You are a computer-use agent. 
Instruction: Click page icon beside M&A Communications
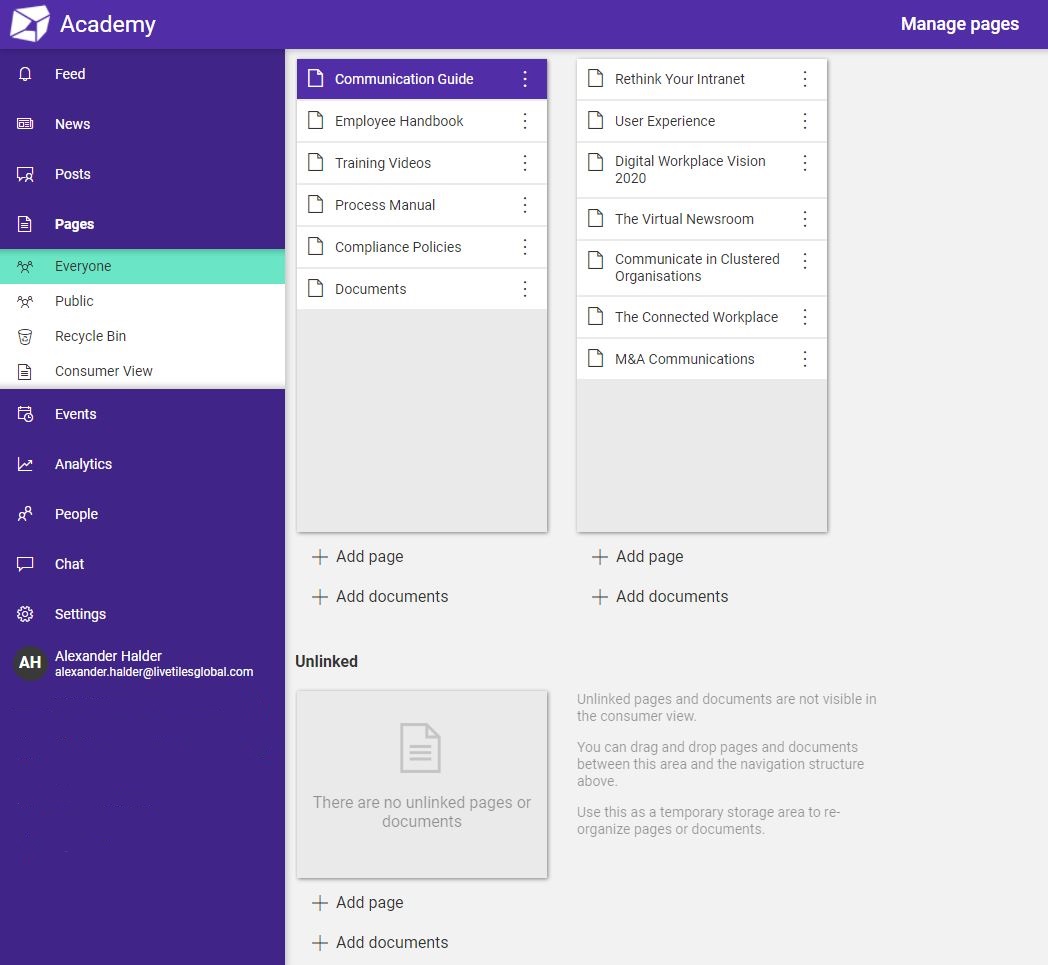coord(596,358)
